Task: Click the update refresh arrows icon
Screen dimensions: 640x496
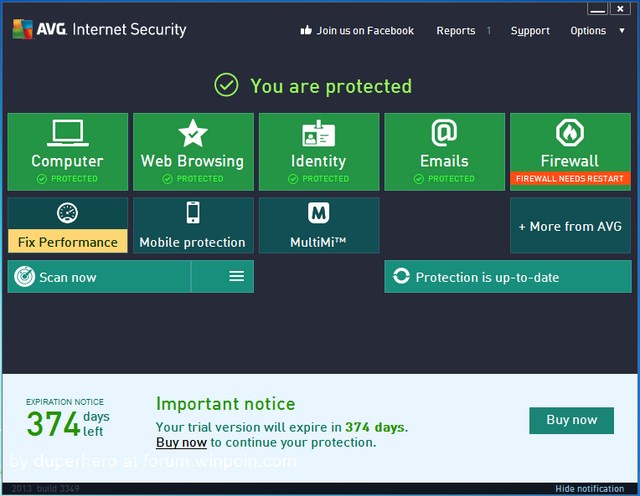Action: [401, 276]
